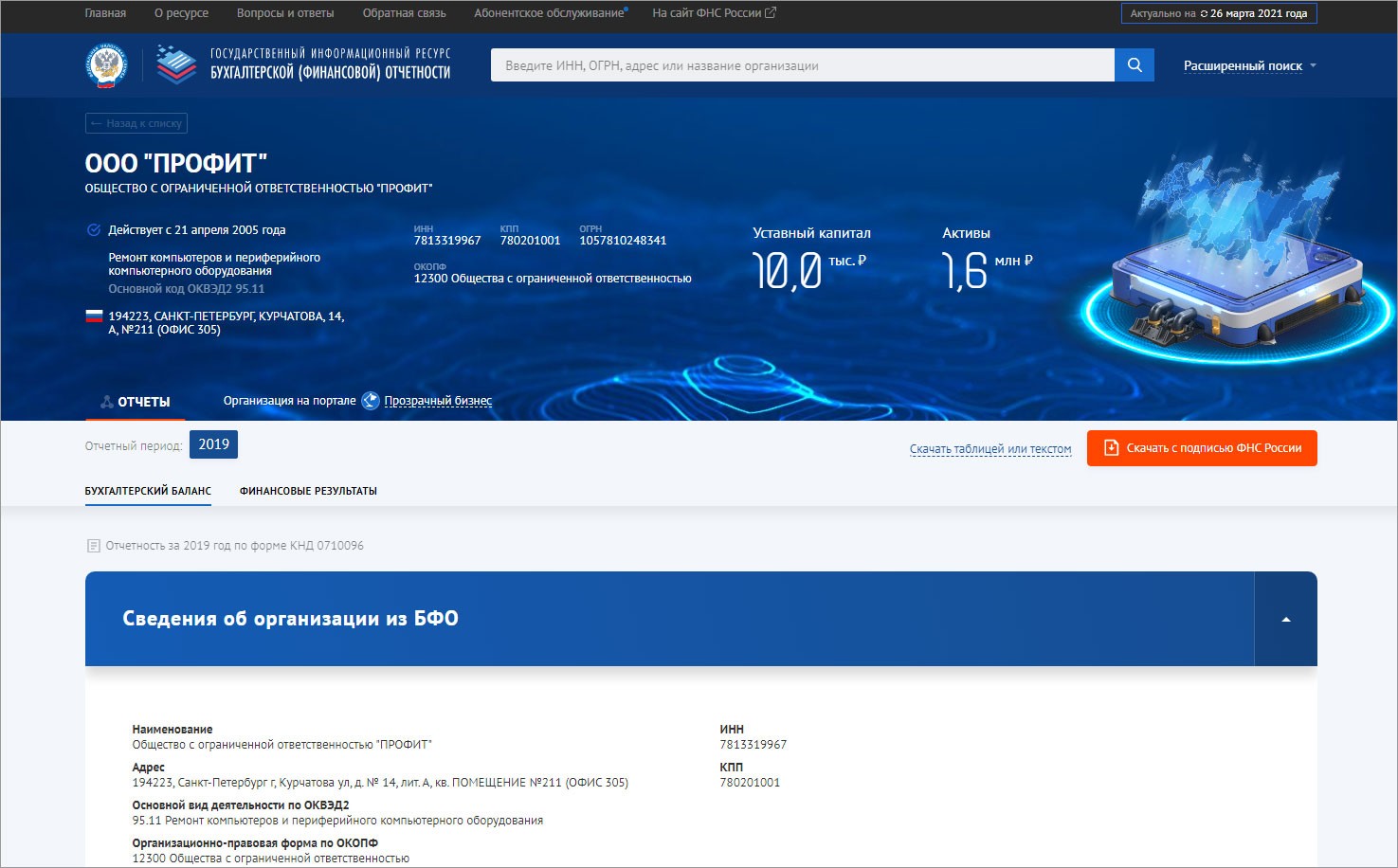This screenshot has height=868, width=1398.
Task: Click the resource title 'Бухгалтерской (финансовой) отчетности'
Action: point(330,73)
